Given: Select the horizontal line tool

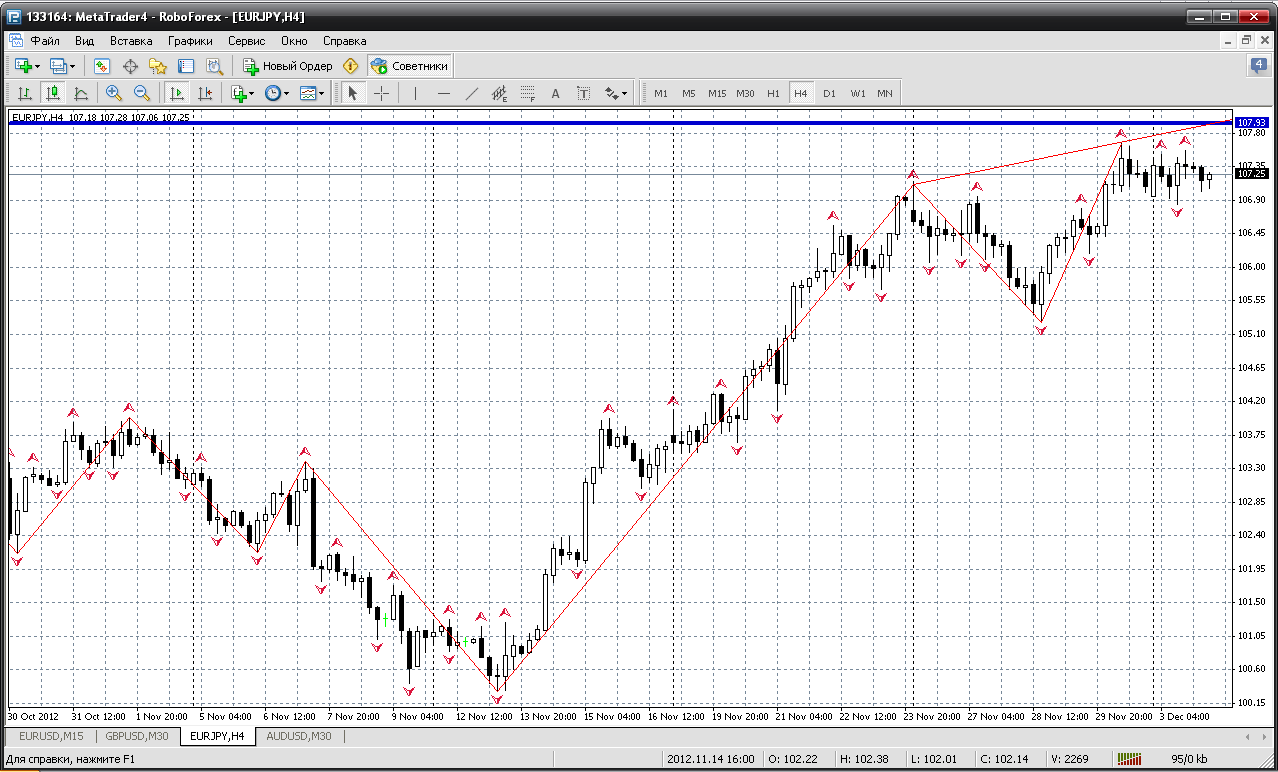Looking at the screenshot, I should (444, 93).
